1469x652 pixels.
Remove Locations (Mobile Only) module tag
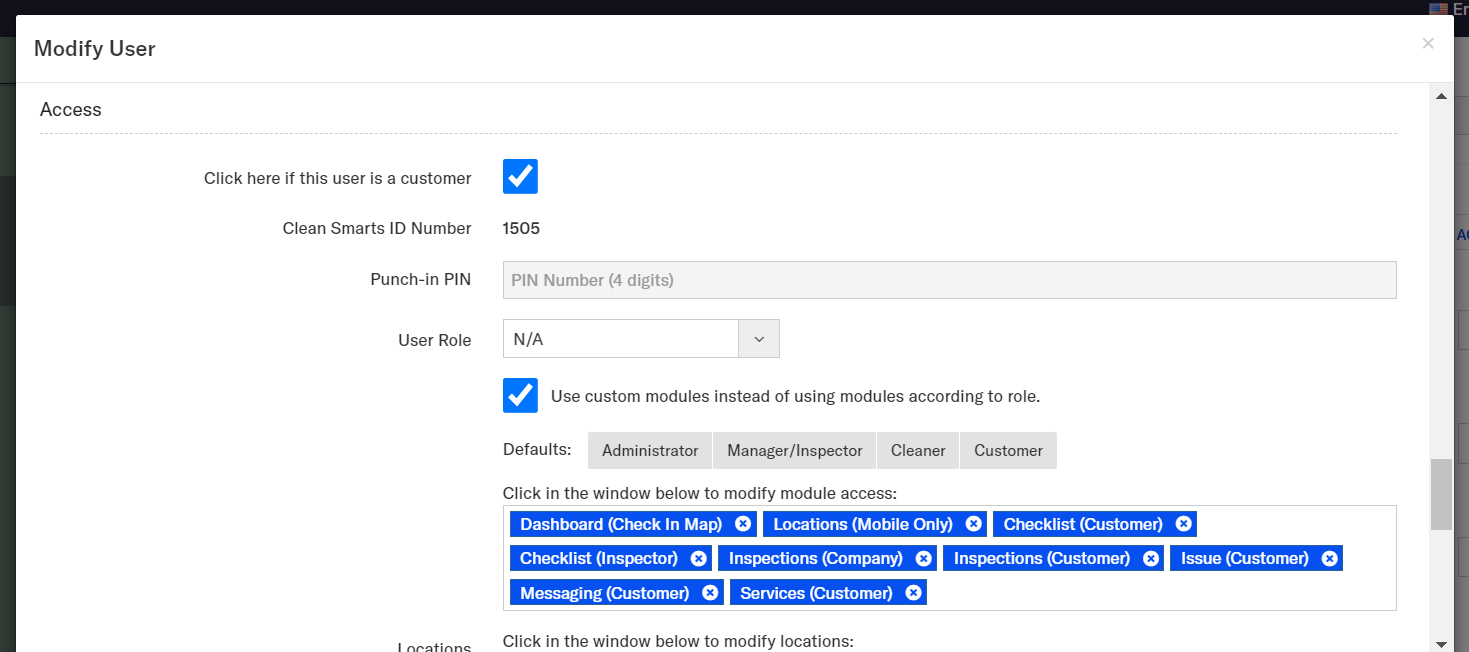973,524
